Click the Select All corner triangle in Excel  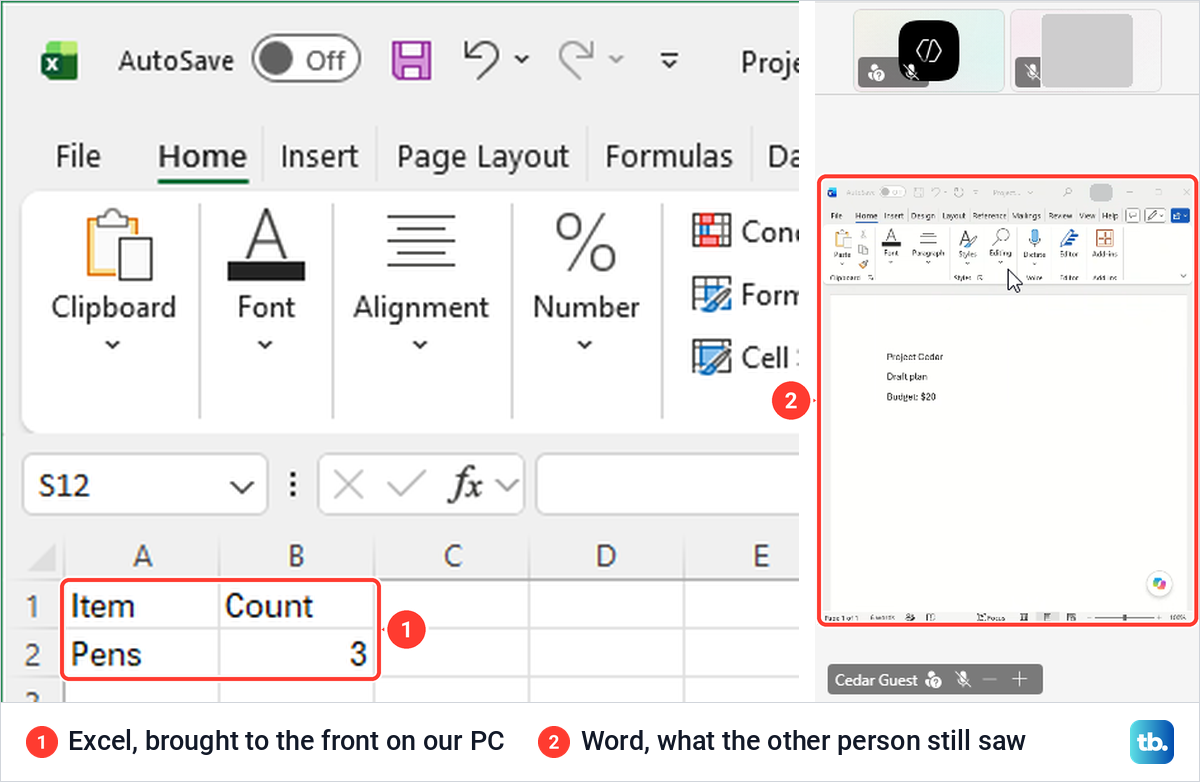coord(41,557)
